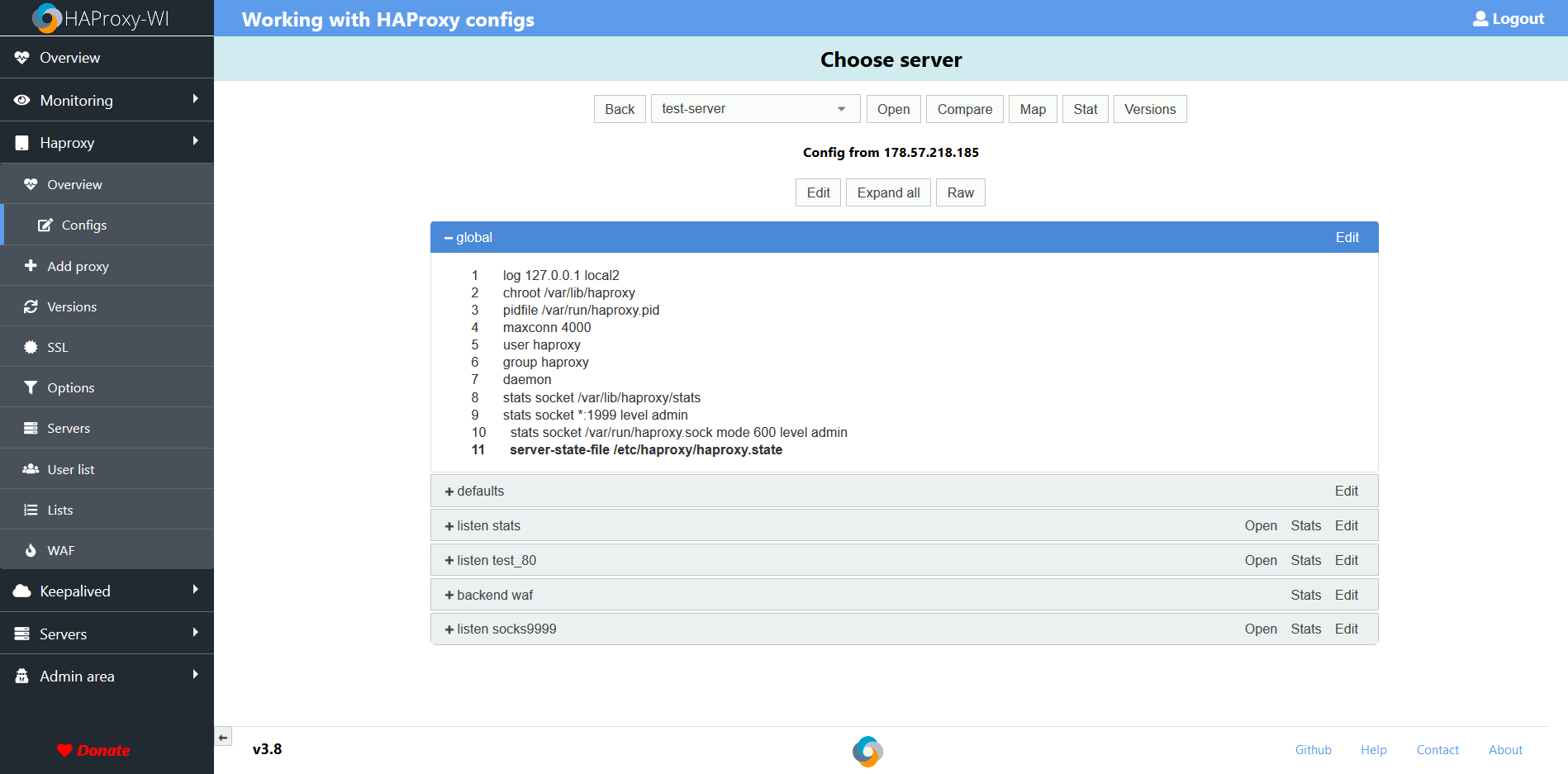Click Stats in the backend waf row

(1306, 595)
